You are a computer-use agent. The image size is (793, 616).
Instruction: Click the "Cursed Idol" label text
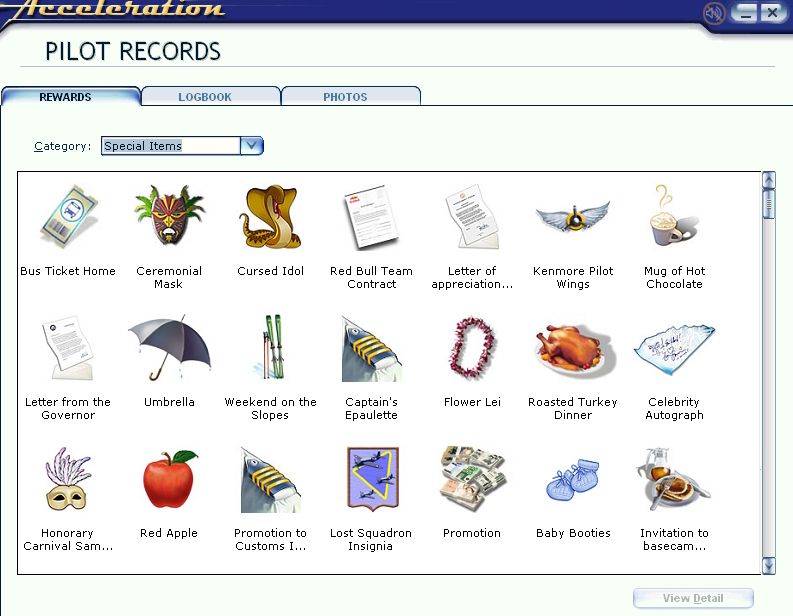pos(271,271)
